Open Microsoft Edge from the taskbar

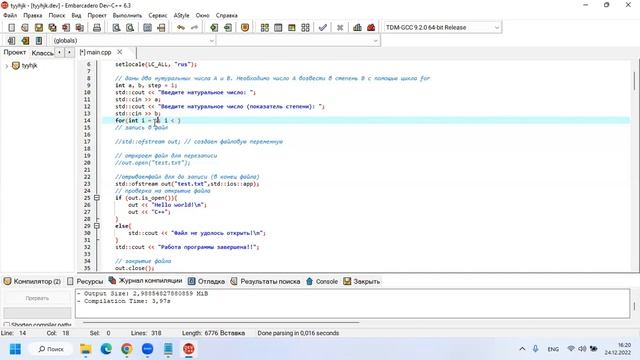tap(106, 349)
